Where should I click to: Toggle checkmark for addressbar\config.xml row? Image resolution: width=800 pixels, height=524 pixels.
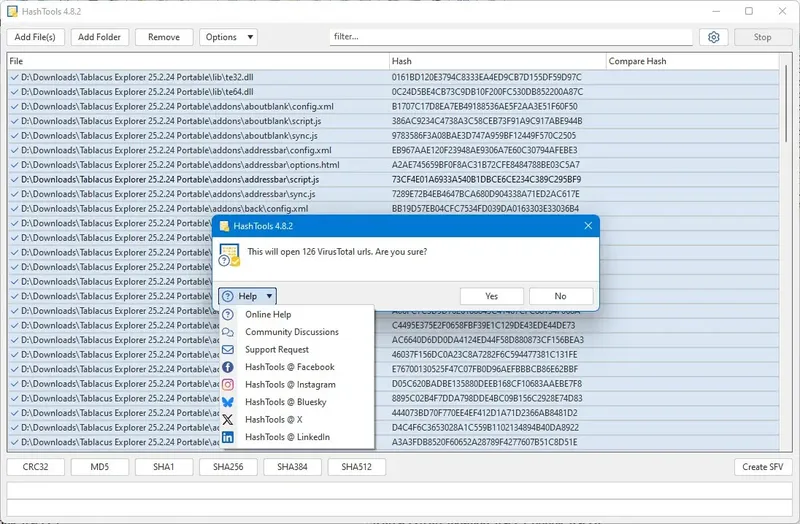[14, 151]
